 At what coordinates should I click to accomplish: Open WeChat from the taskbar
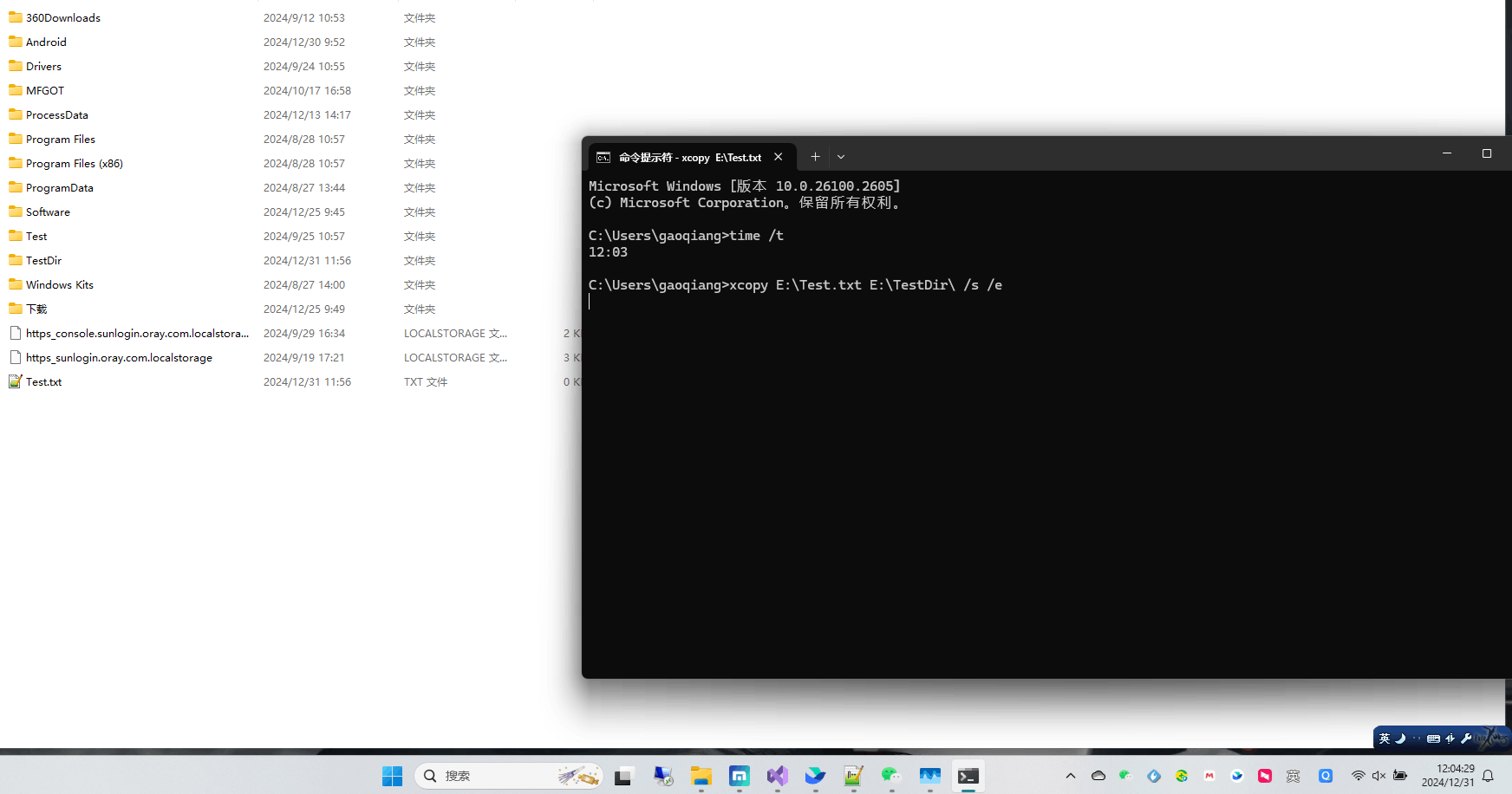(891, 776)
